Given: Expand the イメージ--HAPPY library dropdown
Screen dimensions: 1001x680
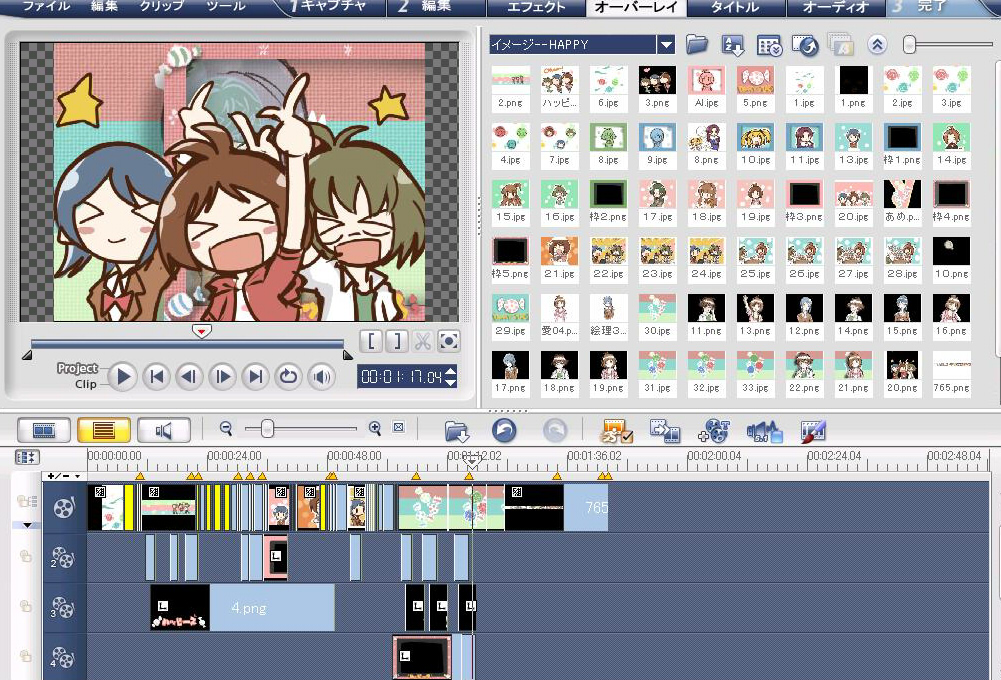Looking at the screenshot, I should (x=666, y=45).
